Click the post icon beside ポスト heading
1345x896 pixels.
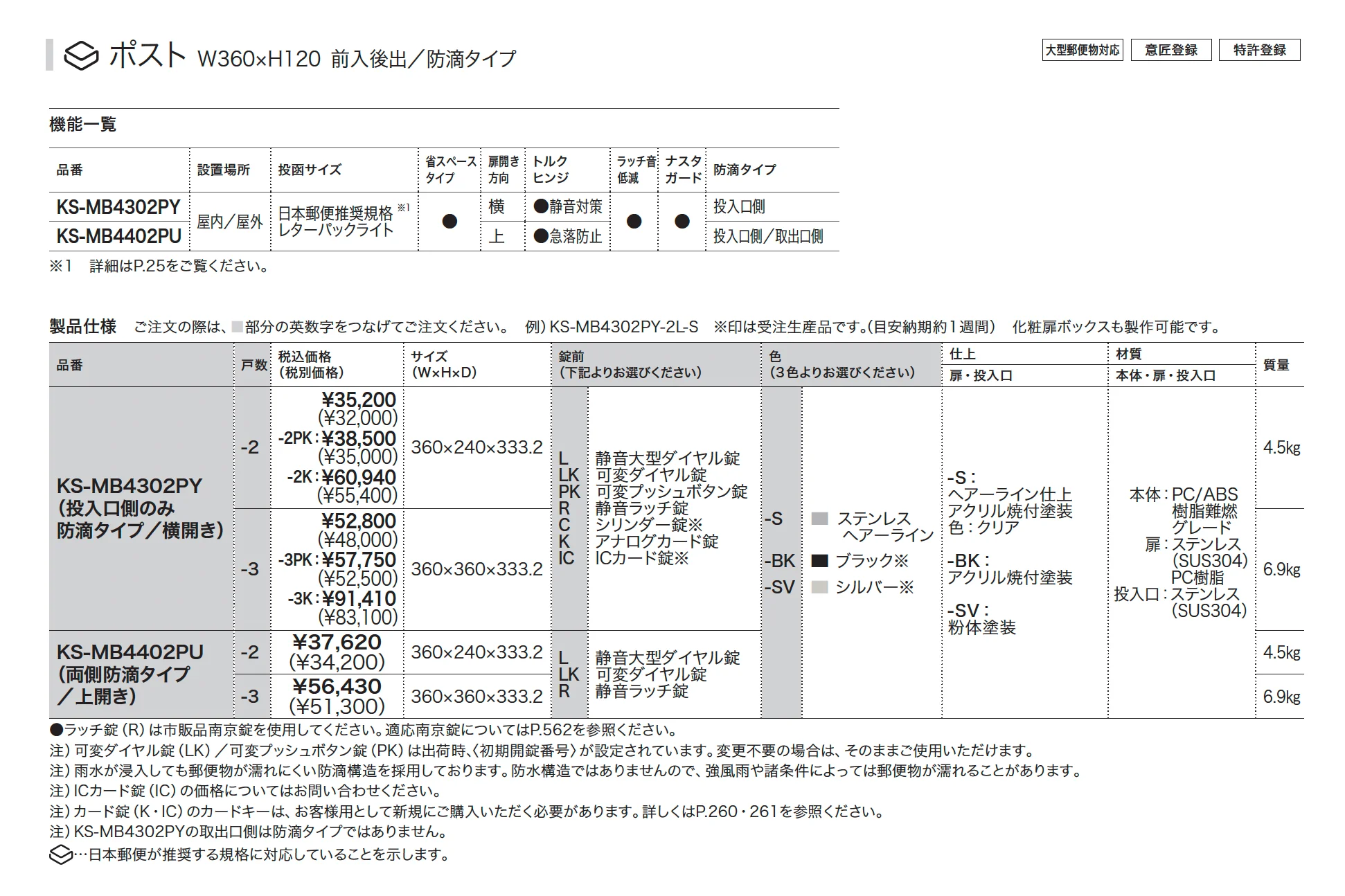tap(81, 55)
